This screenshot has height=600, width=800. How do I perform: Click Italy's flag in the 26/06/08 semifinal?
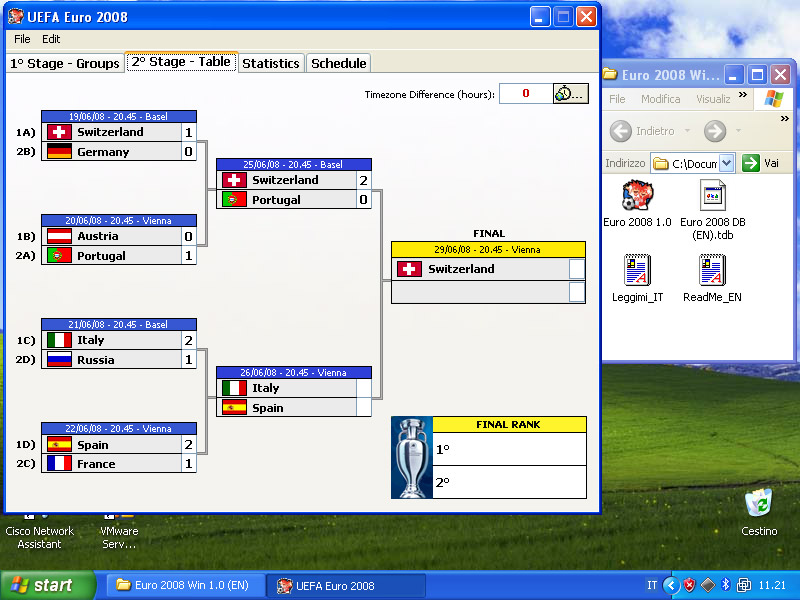tap(234, 388)
